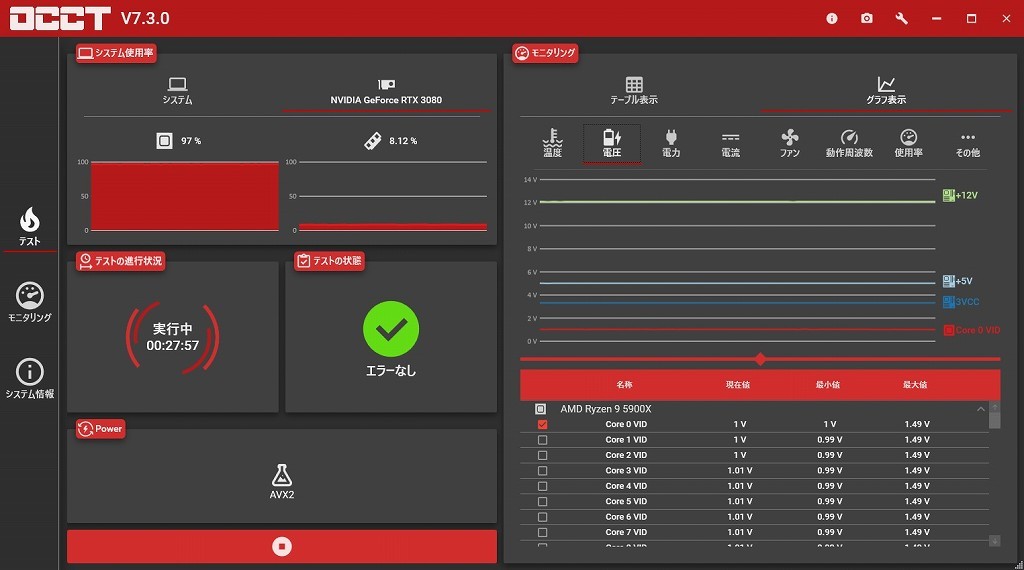Switch to NVIDIA GeForce RTX 3080 tab
1024x570 pixels.
tap(386, 93)
